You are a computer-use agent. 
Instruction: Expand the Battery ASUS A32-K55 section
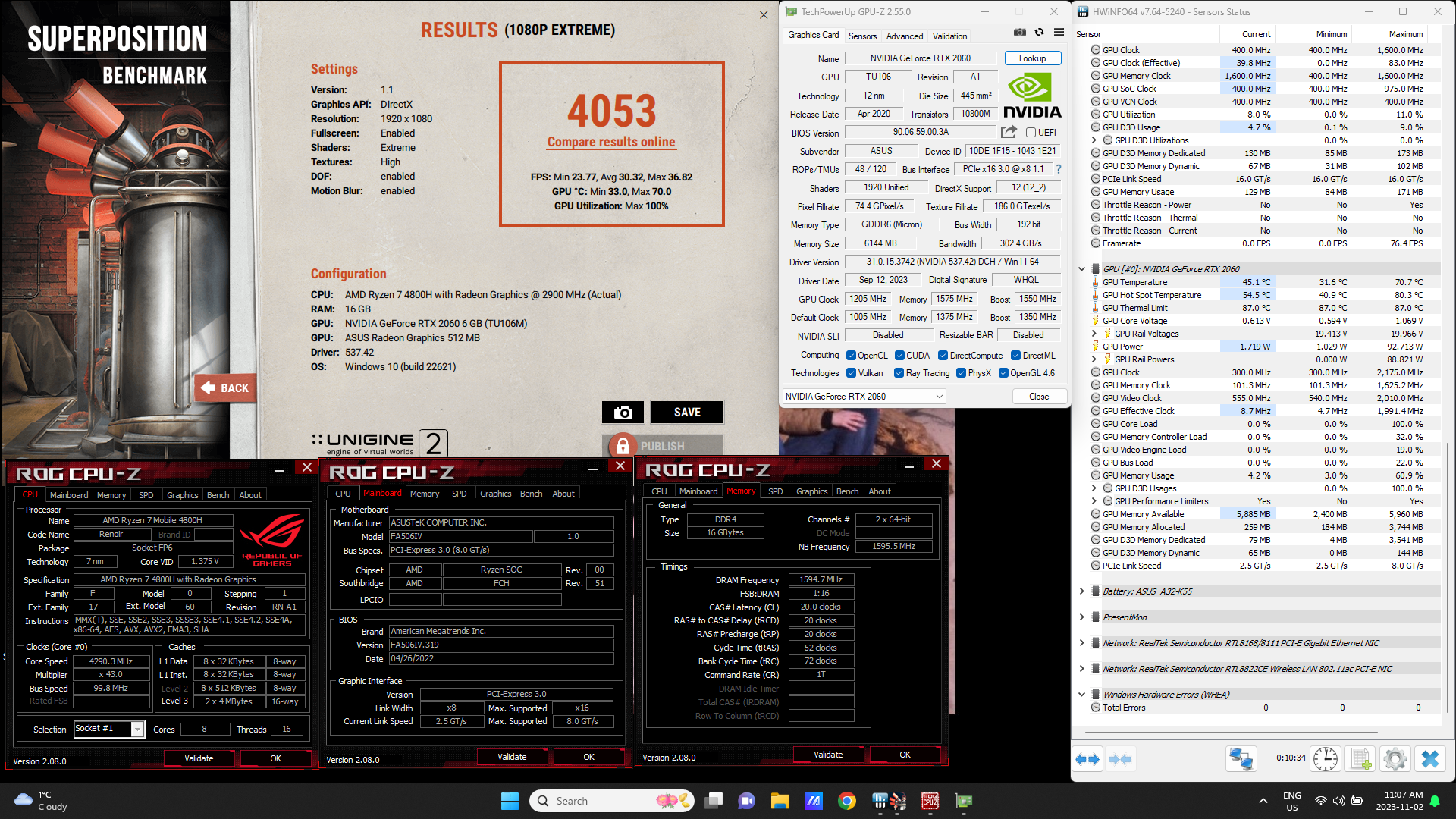click(x=1081, y=591)
